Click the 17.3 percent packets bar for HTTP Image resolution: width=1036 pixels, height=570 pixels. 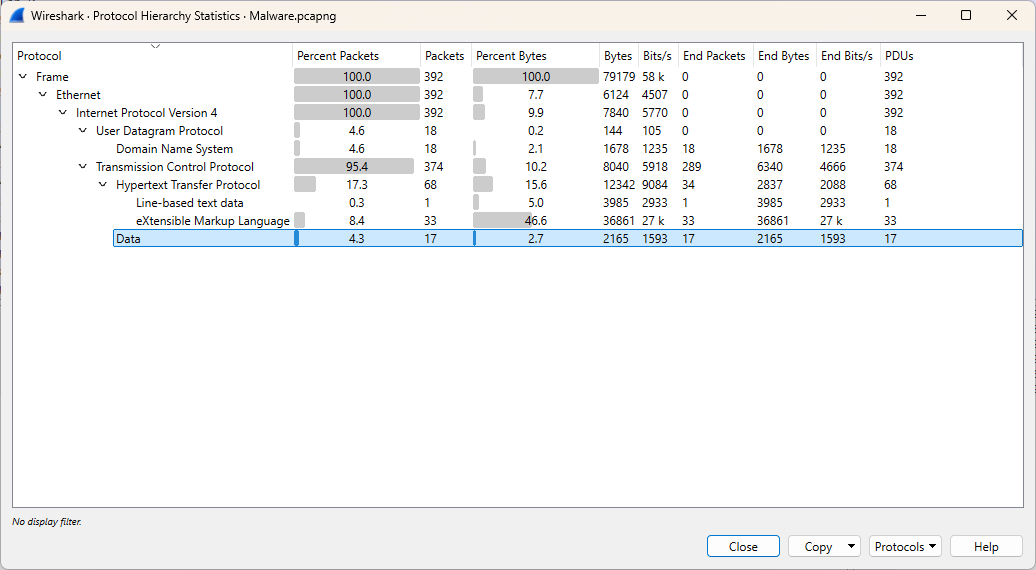pyautogui.click(x=305, y=184)
